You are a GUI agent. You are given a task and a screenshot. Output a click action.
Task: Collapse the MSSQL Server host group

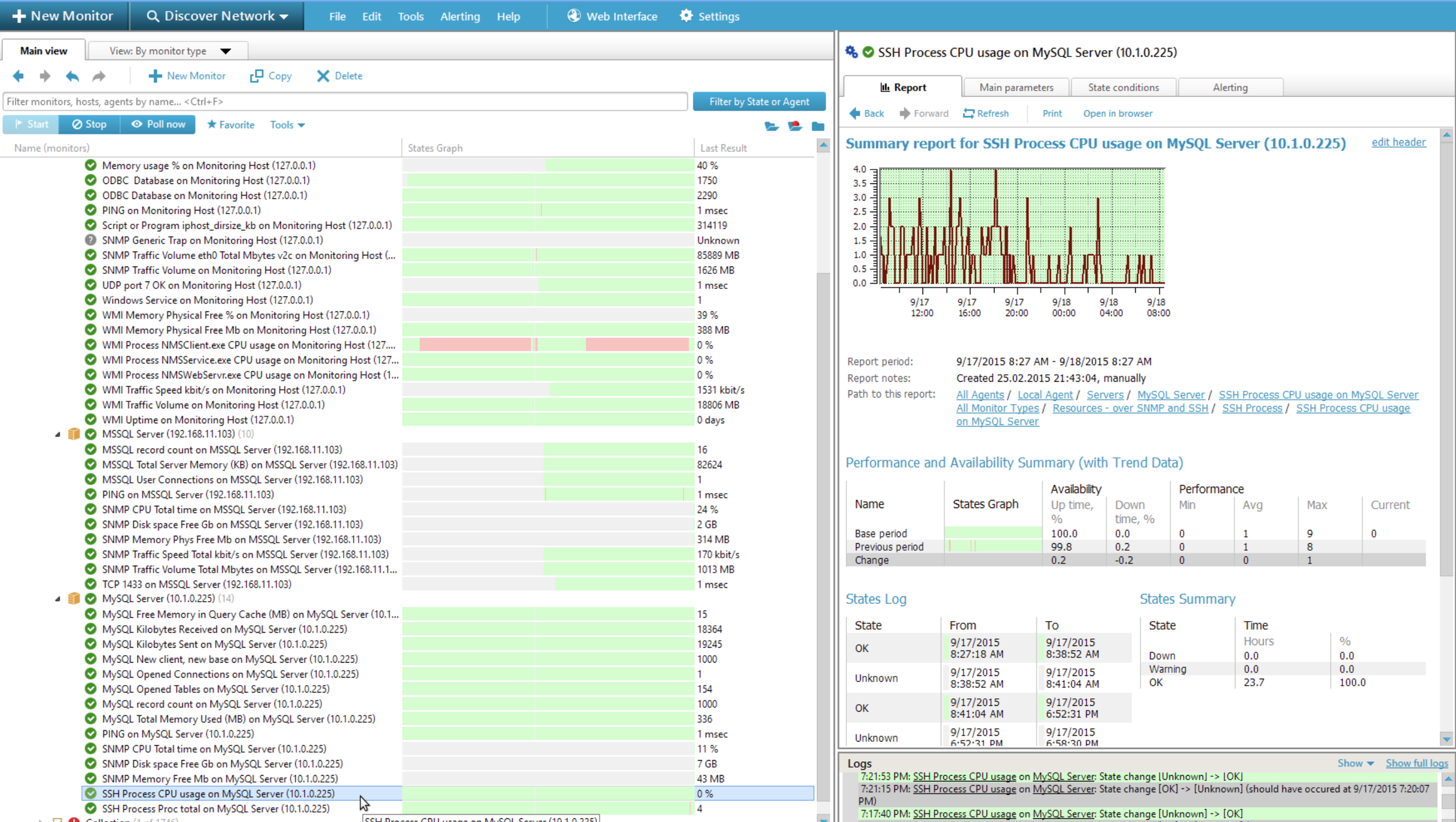[58, 434]
